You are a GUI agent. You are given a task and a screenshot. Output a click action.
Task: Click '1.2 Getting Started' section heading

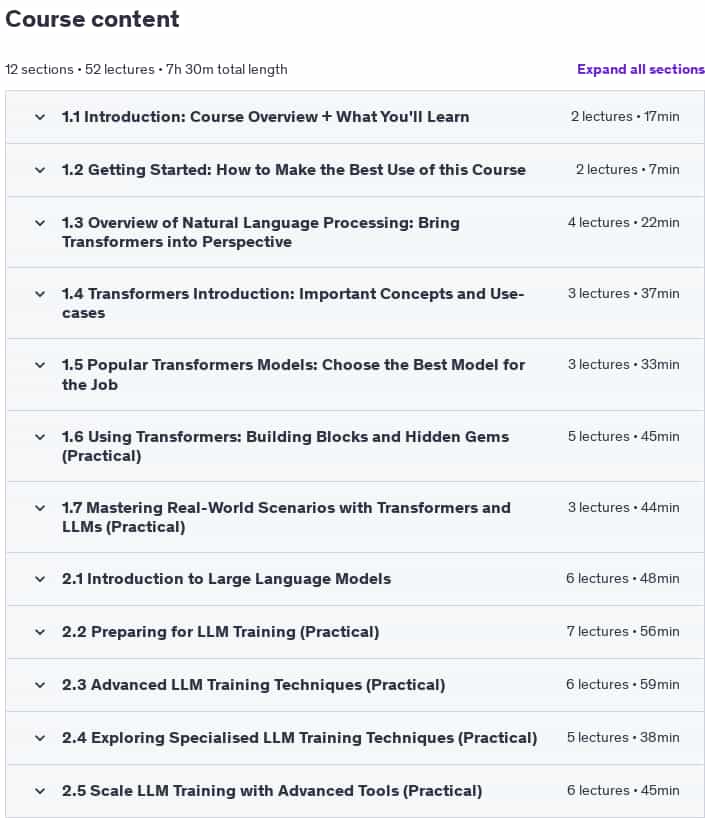(293, 170)
